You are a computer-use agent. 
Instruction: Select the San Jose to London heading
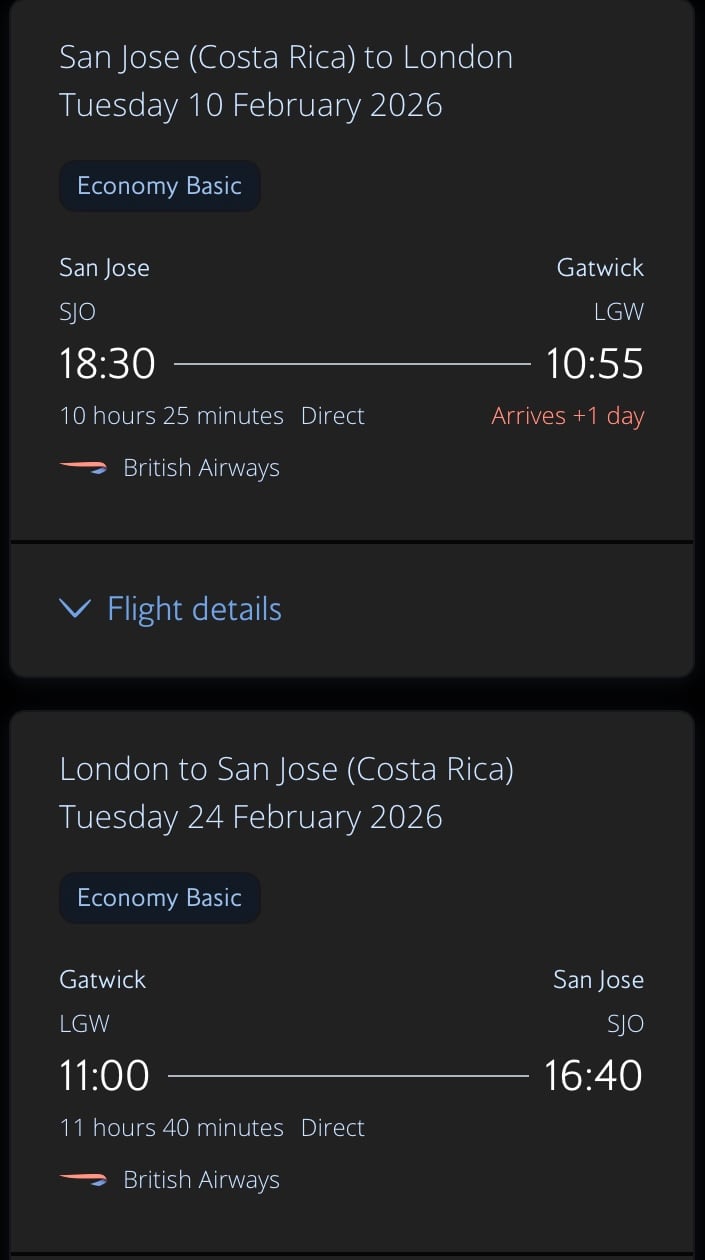[286, 56]
